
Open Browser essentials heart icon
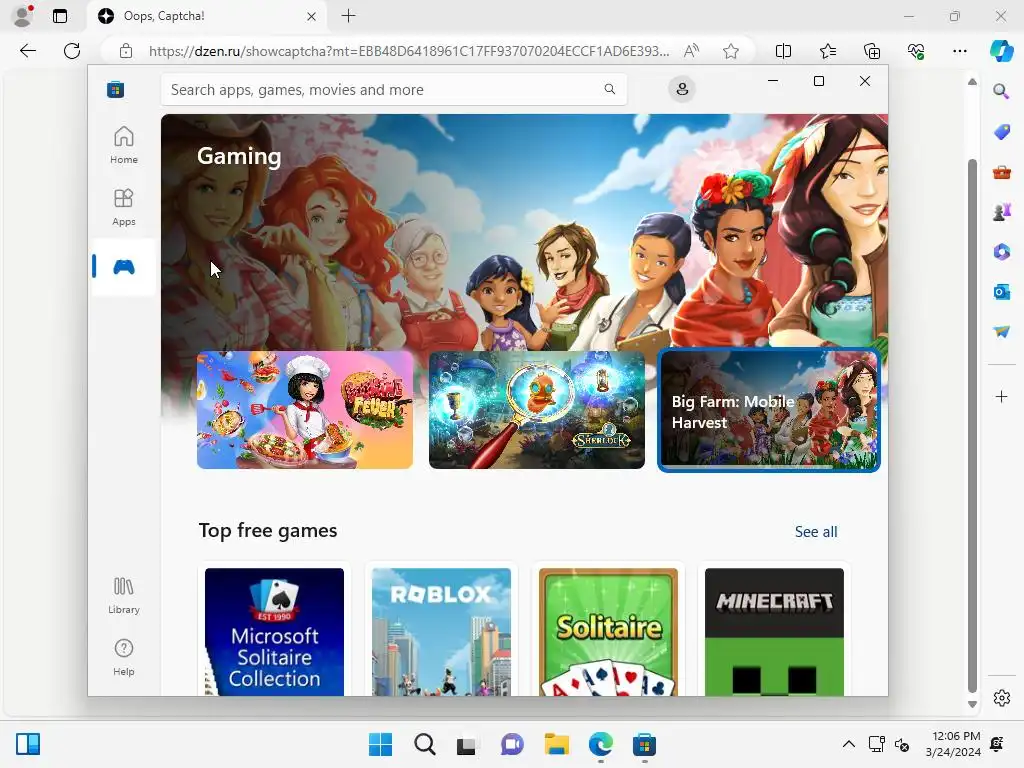916,51
